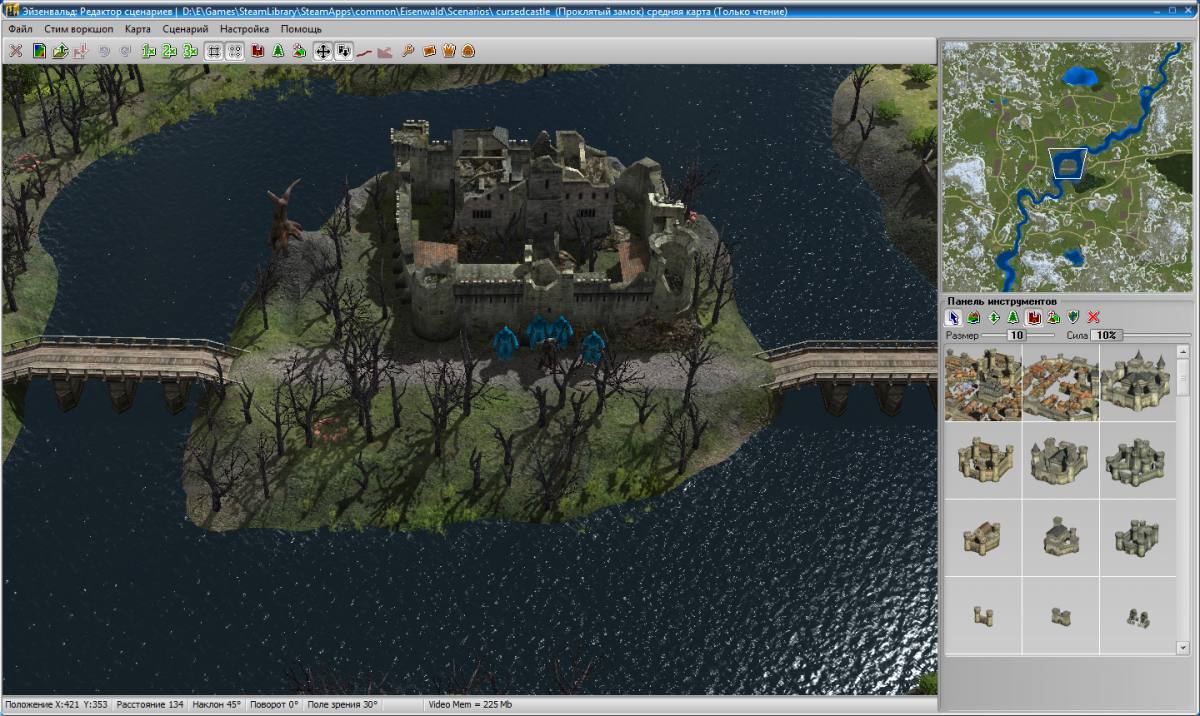Click the up arrow of the castle list scrollbar
Image resolution: width=1200 pixels, height=716 pixels.
[1182, 353]
